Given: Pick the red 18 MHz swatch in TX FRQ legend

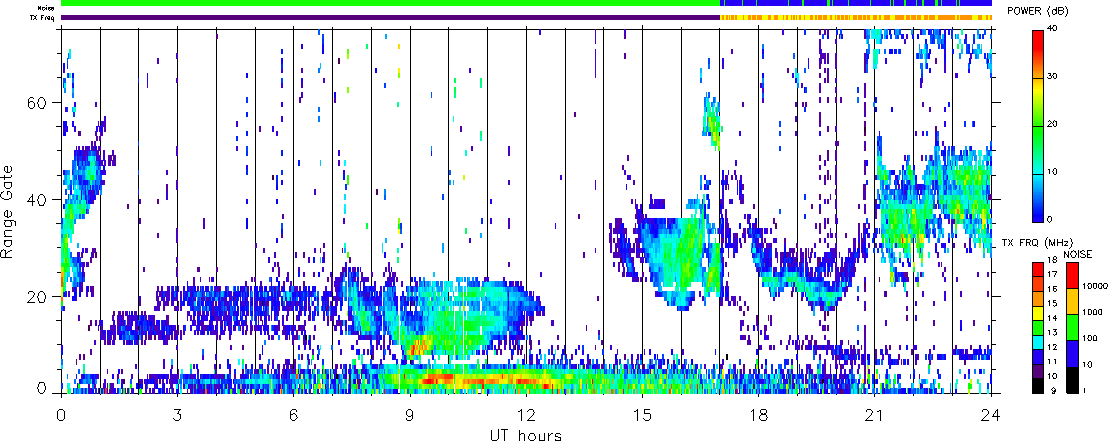Looking at the screenshot, I should click(x=1038, y=268).
